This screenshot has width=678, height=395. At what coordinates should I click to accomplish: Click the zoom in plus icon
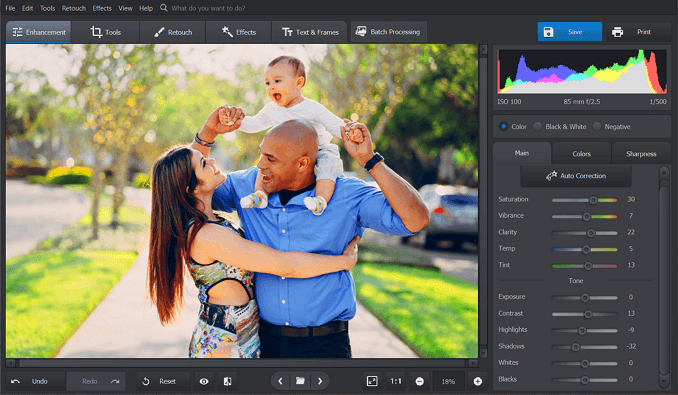(x=477, y=381)
